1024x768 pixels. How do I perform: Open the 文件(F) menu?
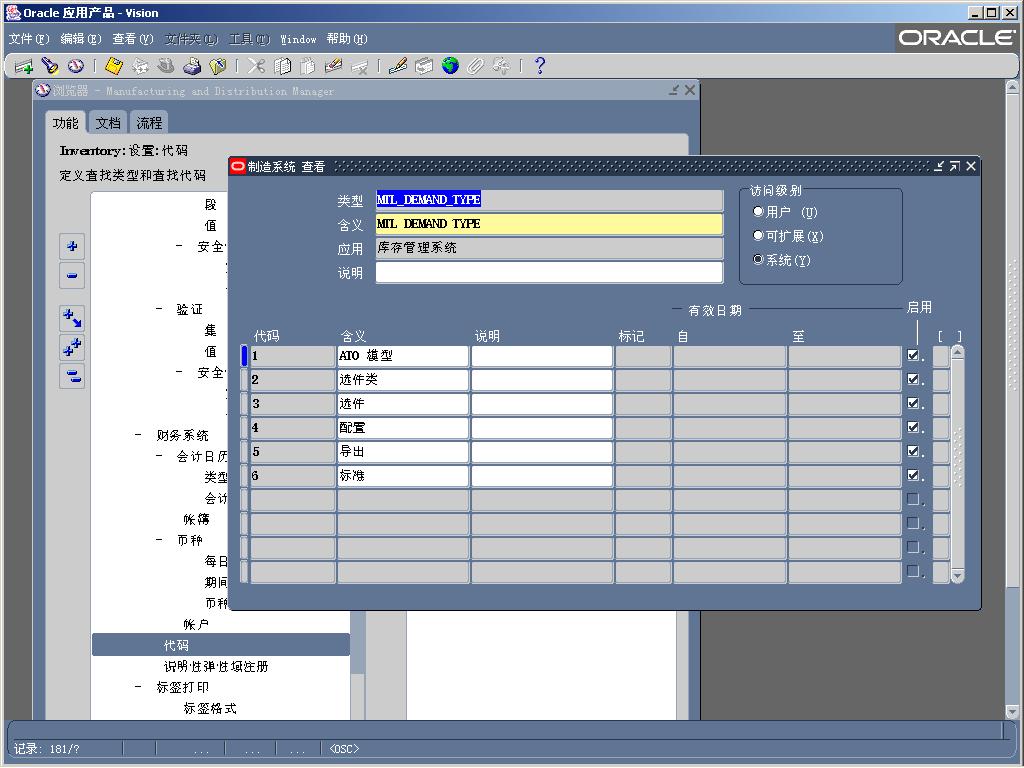pyautogui.click(x=29, y=39)
